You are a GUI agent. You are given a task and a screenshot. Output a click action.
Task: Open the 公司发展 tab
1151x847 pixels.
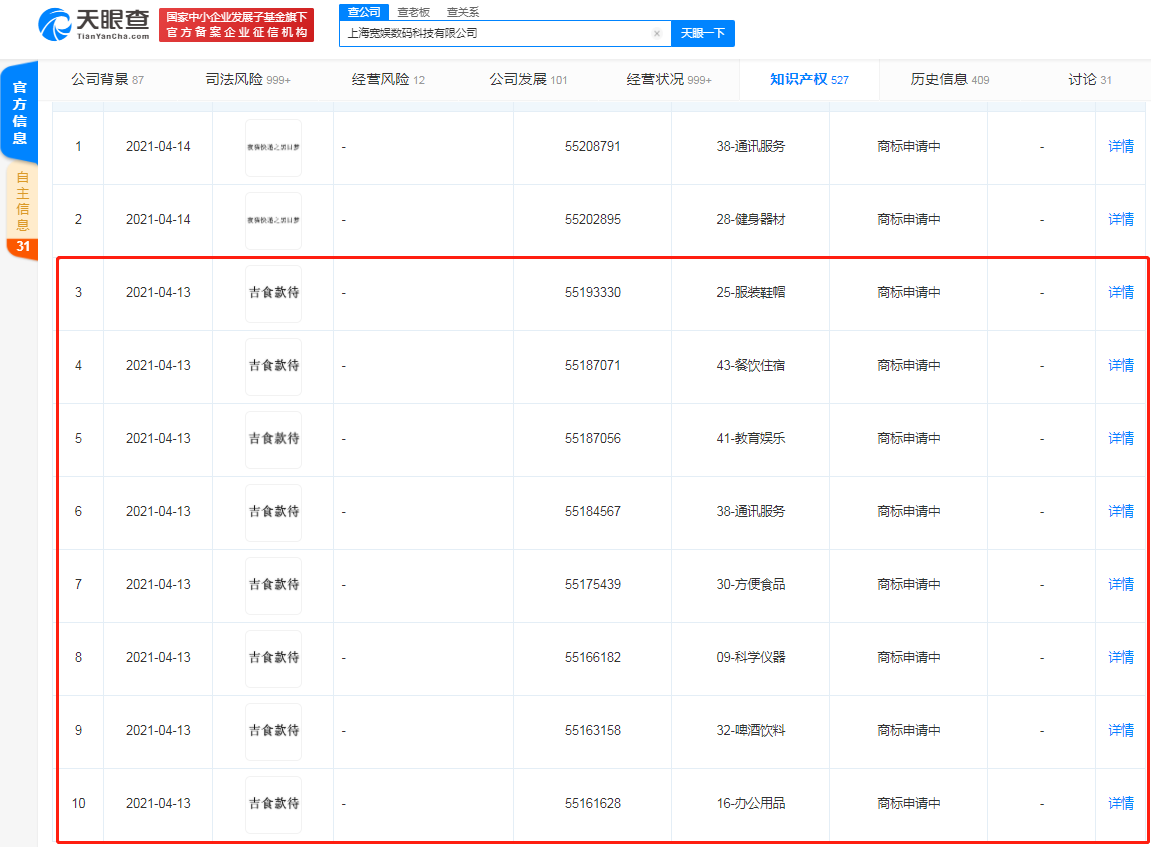[529, 79]
